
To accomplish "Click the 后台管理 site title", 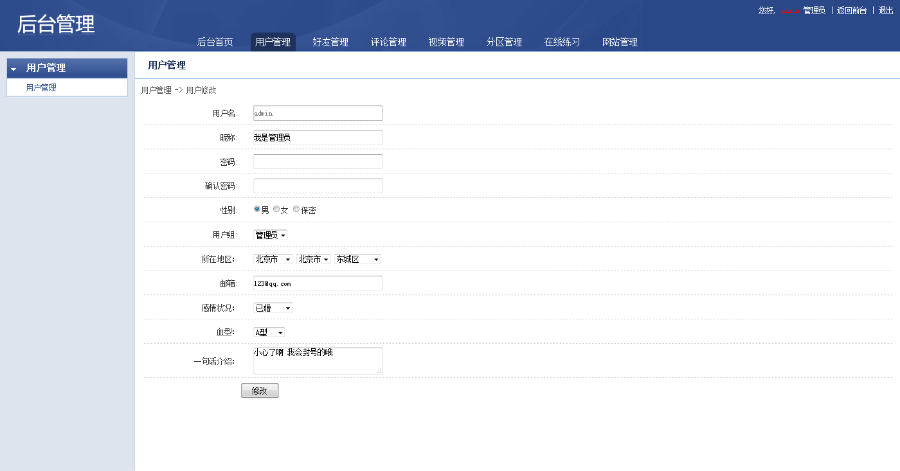I will pos(56,24).
